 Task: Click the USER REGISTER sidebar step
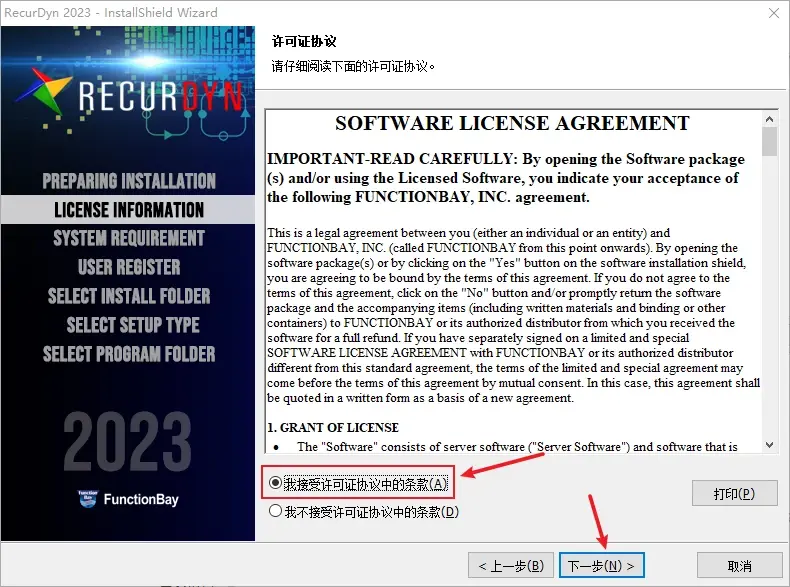coord(129,267)
